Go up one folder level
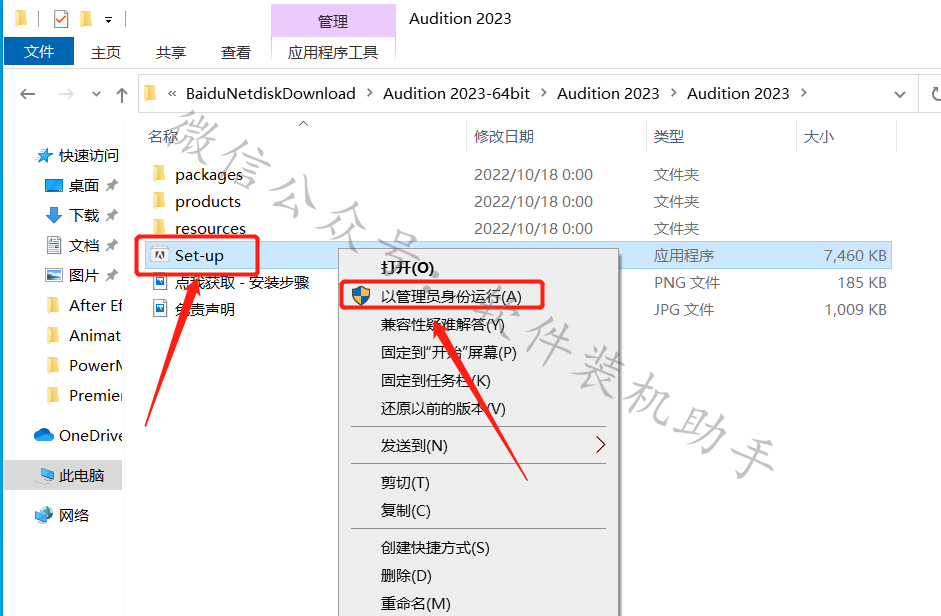Screen dimensions: 941x616 122,94
